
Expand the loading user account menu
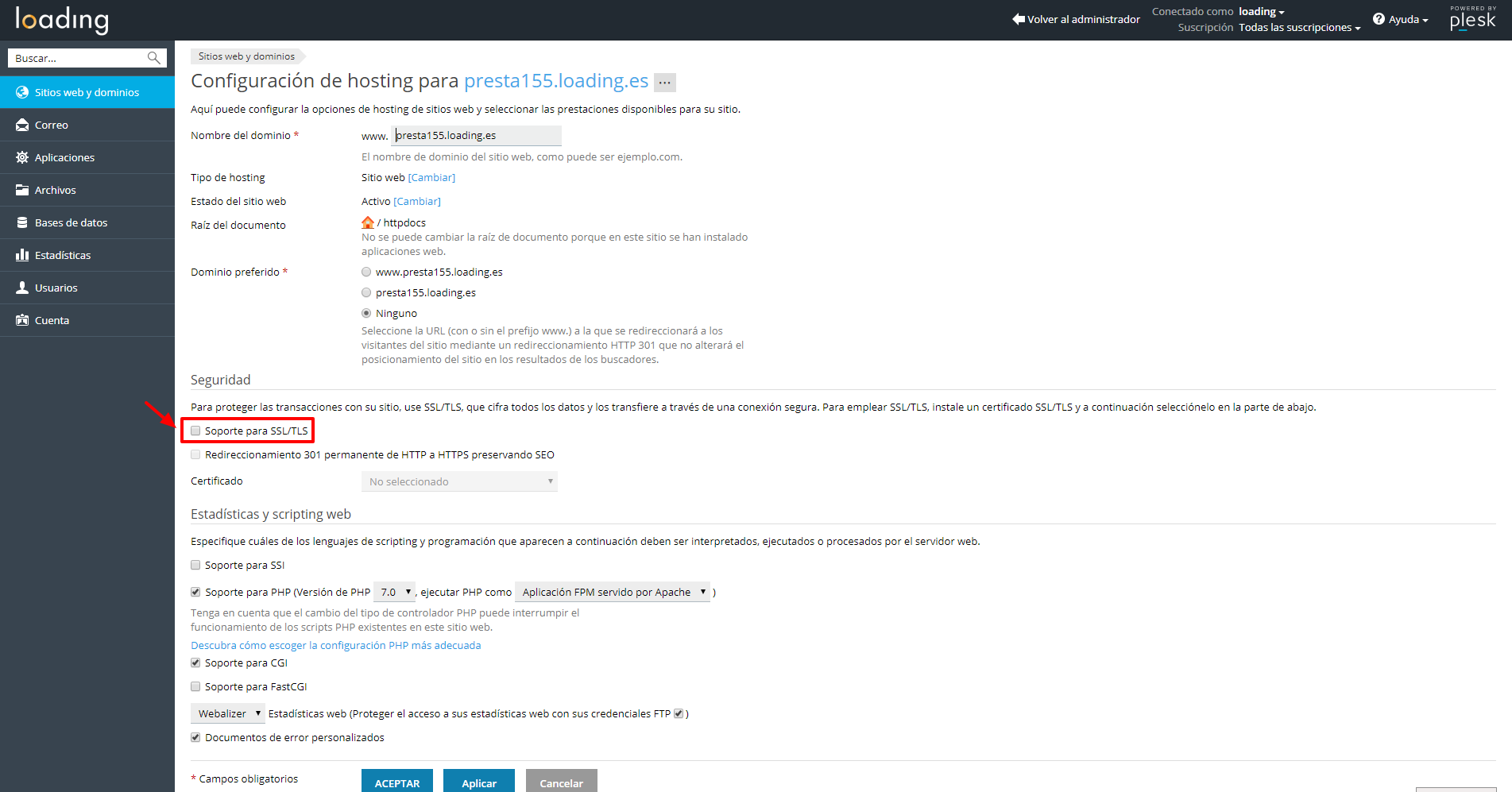[x=1262, y=11]
